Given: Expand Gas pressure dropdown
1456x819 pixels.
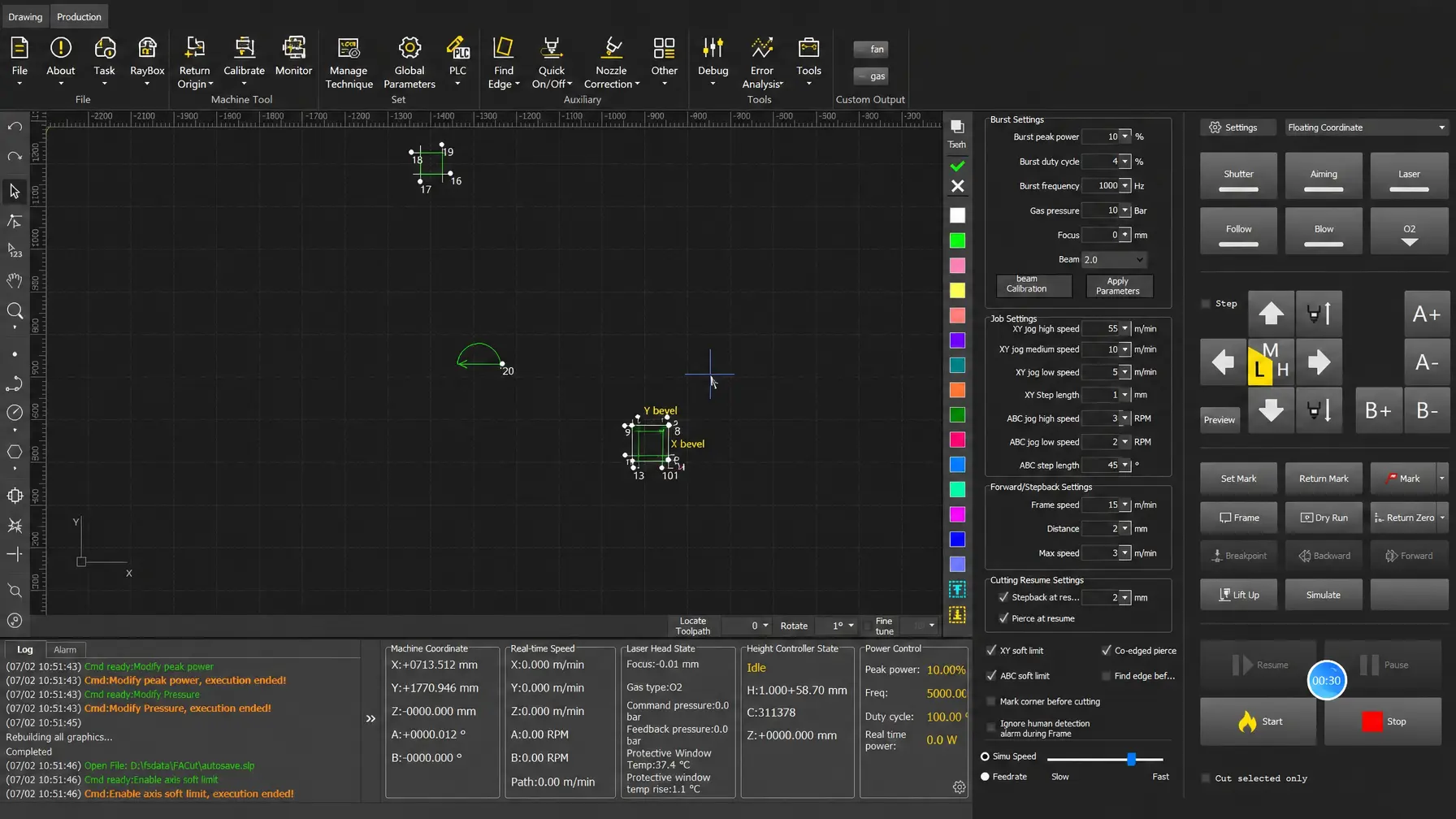Looking at the screenshot, I should click(1125, 210).
